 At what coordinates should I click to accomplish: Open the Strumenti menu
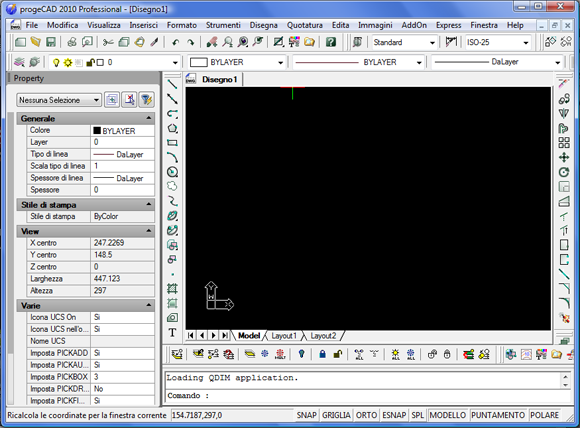(x=223, y=25)
